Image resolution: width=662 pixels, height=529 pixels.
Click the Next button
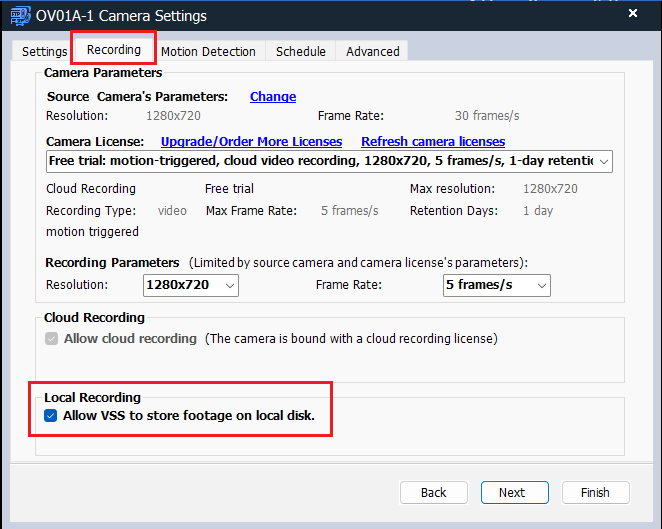coord(511,492)
